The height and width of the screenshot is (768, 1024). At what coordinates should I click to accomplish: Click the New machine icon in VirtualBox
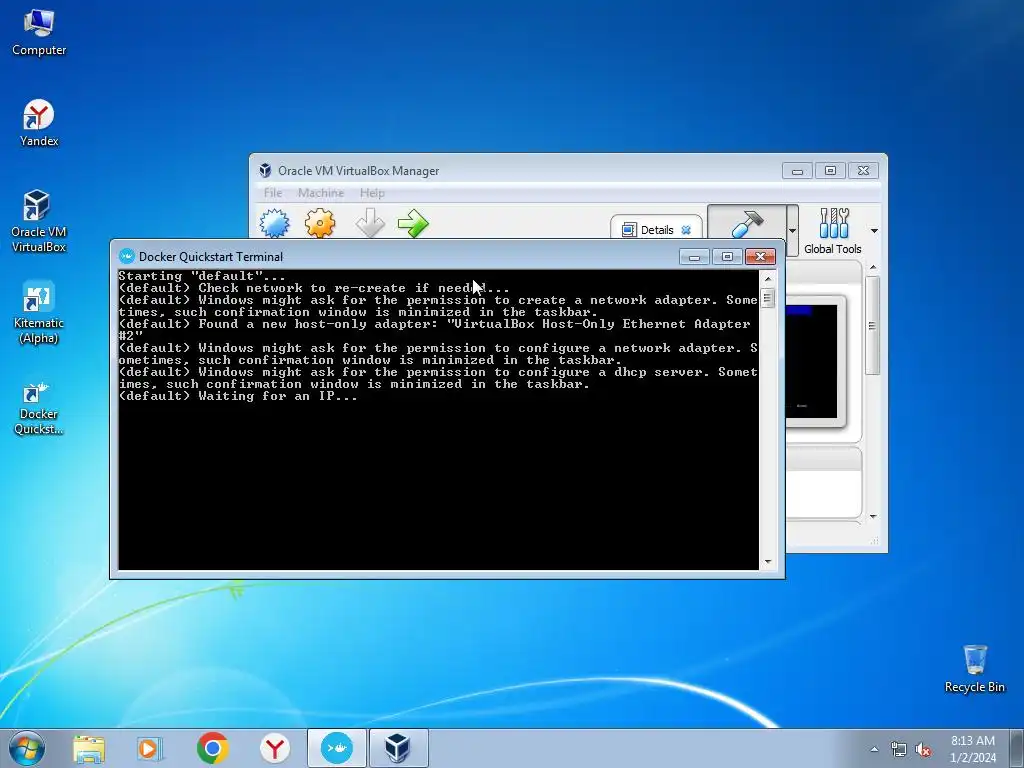tap(275, 223)
